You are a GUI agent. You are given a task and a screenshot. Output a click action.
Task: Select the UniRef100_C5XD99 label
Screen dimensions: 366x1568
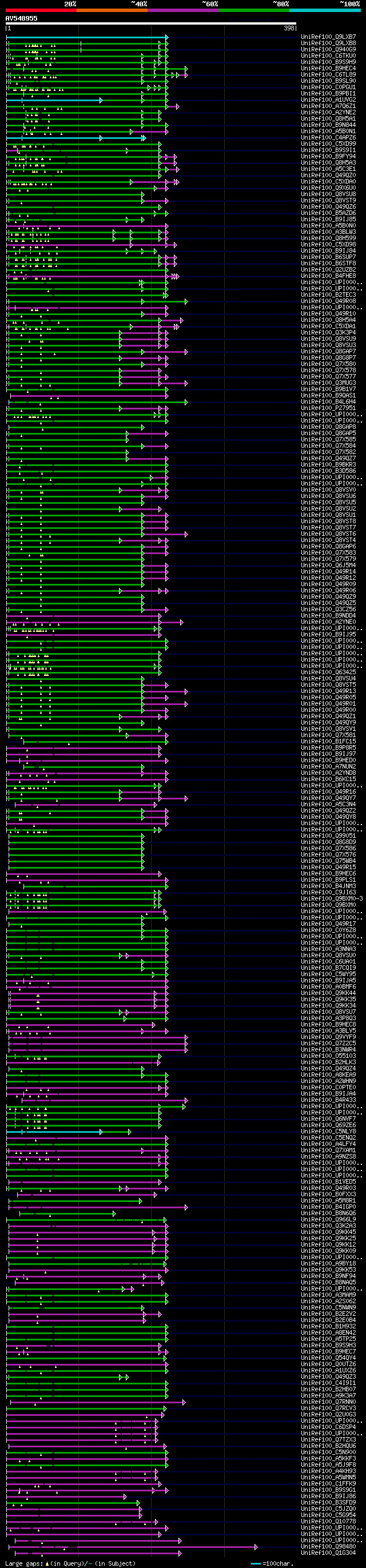[x=328, y=144]
